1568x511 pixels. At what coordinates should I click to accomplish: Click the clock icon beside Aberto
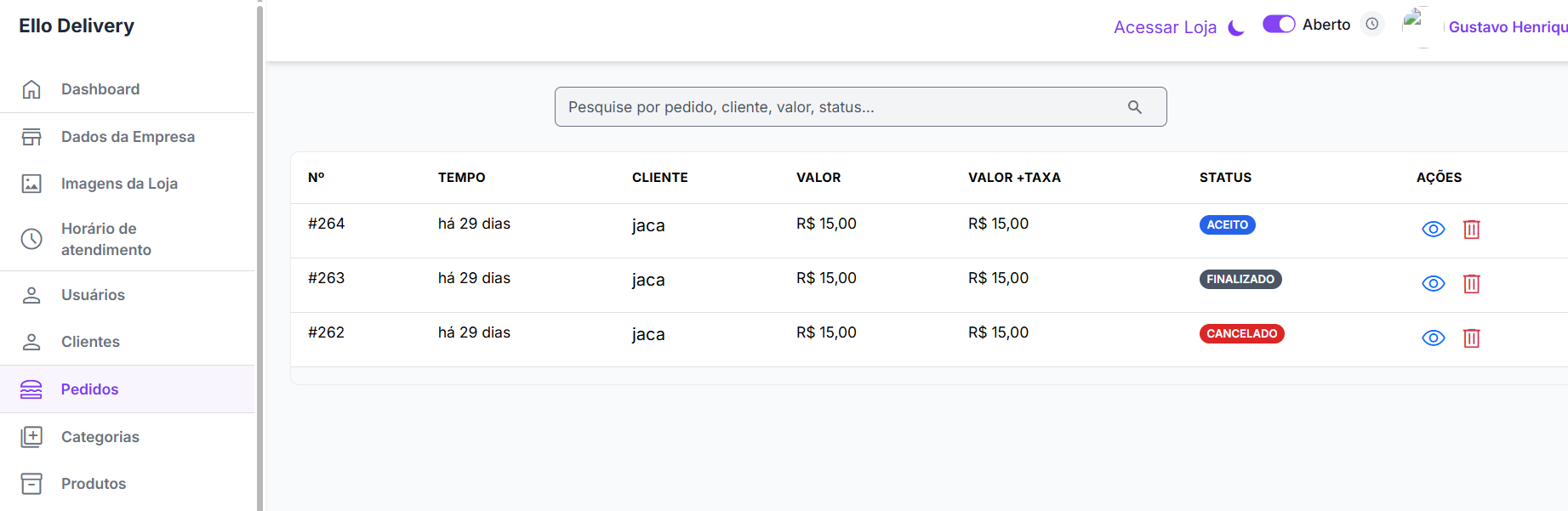pyautogui.click(x=1372, y=24)
